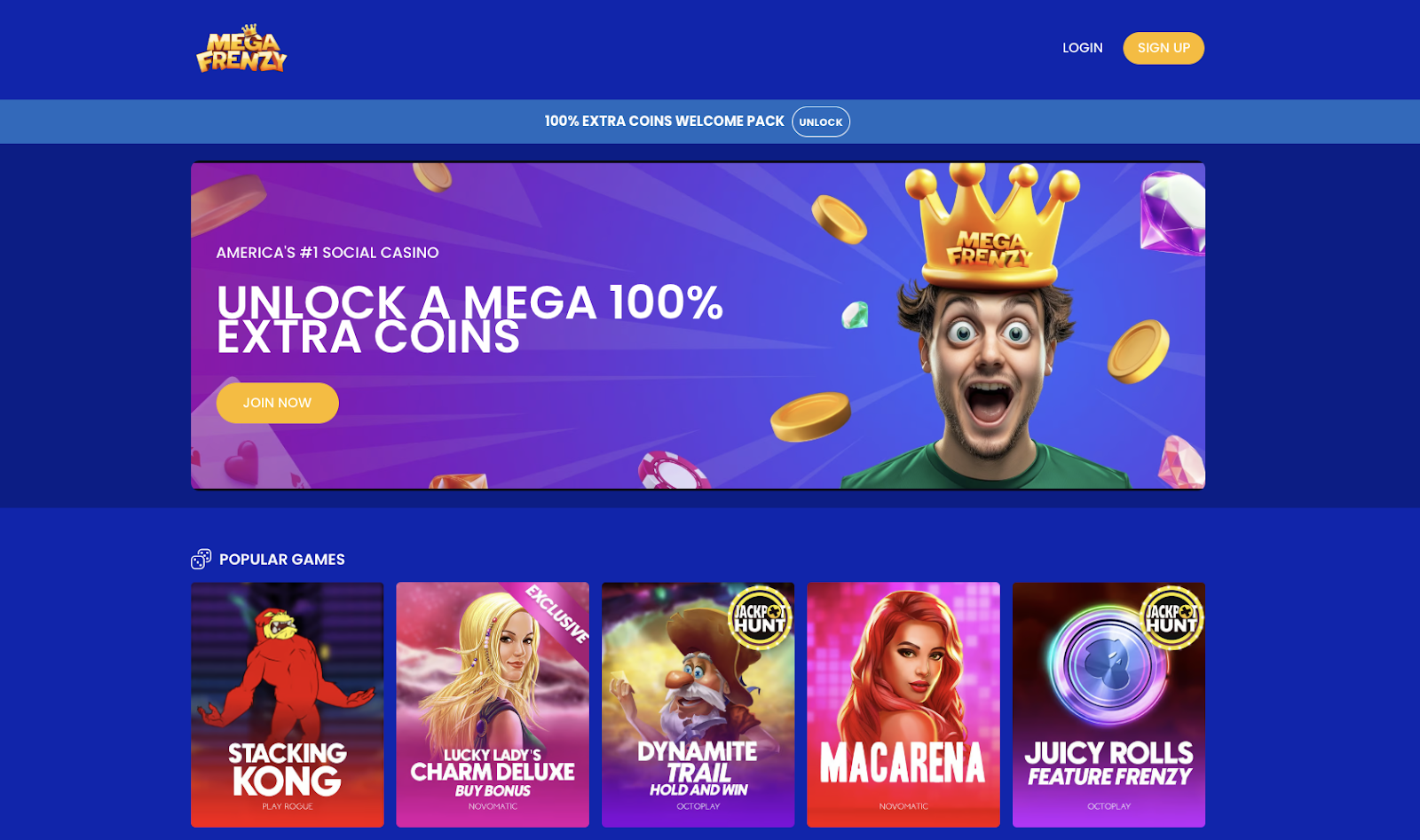Click the Join Now button
The width and height of the screenshot is (1420, 840).
[x=278, y=403]
